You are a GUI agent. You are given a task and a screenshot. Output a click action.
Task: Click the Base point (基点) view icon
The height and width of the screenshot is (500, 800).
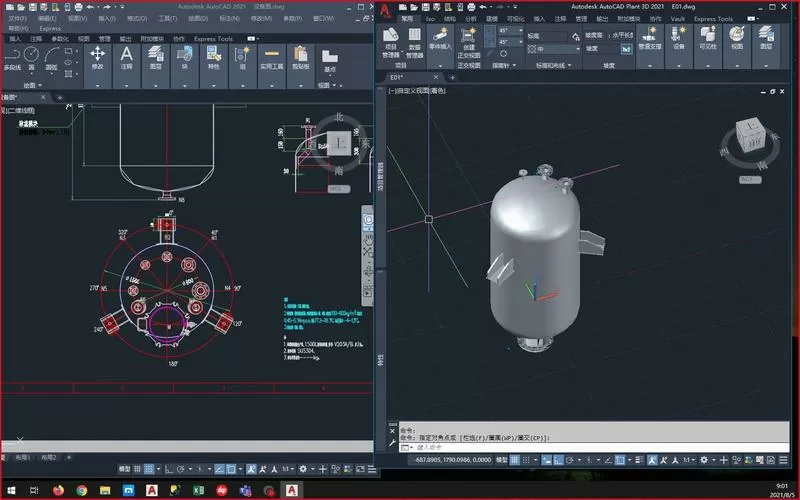[x=330, y=60]
